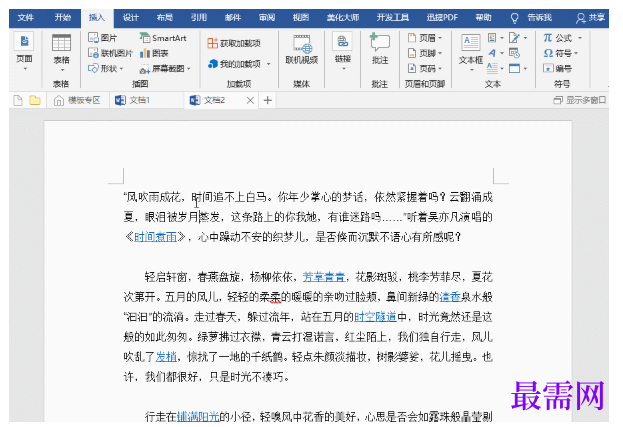Open the 时空隧道 hyperlink in text
This screenshot has height=427, width=623.
(x=375, y=317)
